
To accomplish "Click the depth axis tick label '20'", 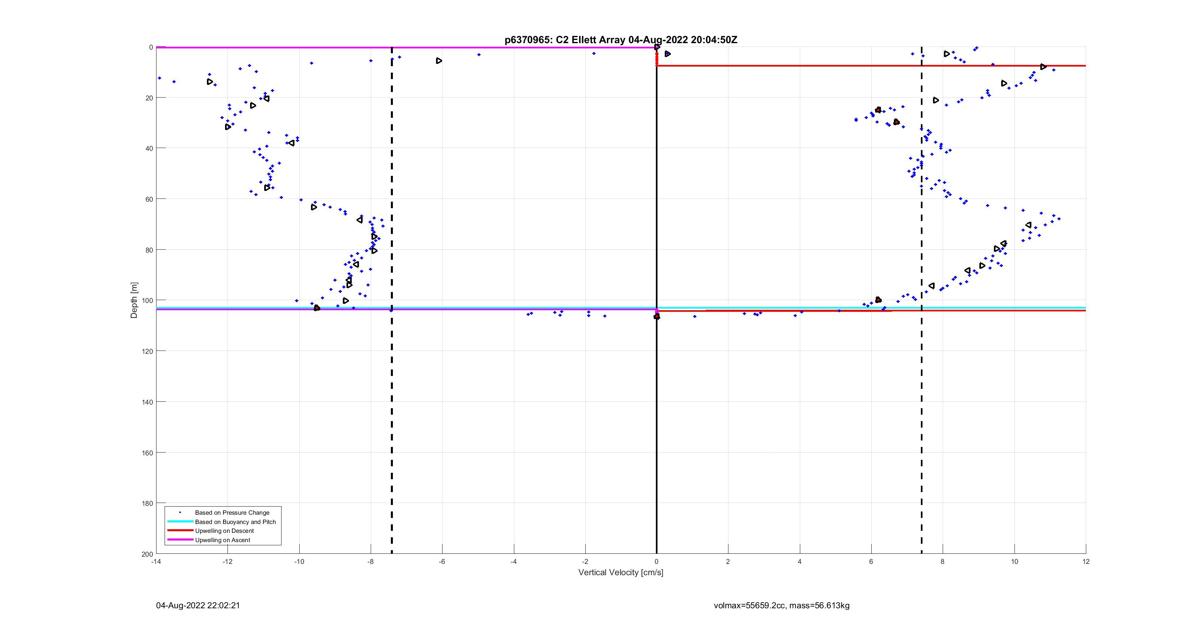I will click(148, 98).
